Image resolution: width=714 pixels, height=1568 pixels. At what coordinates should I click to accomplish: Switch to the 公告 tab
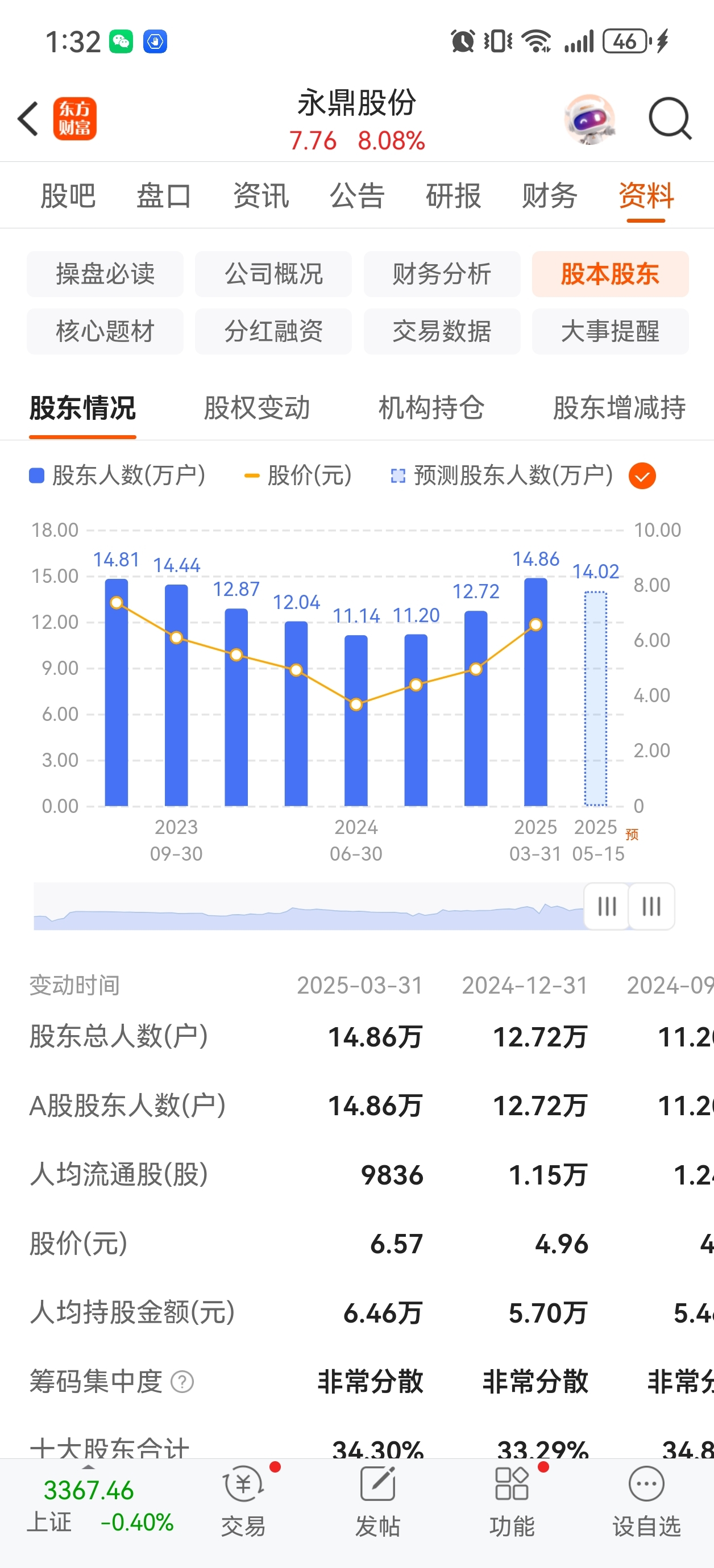click(357, 196)
